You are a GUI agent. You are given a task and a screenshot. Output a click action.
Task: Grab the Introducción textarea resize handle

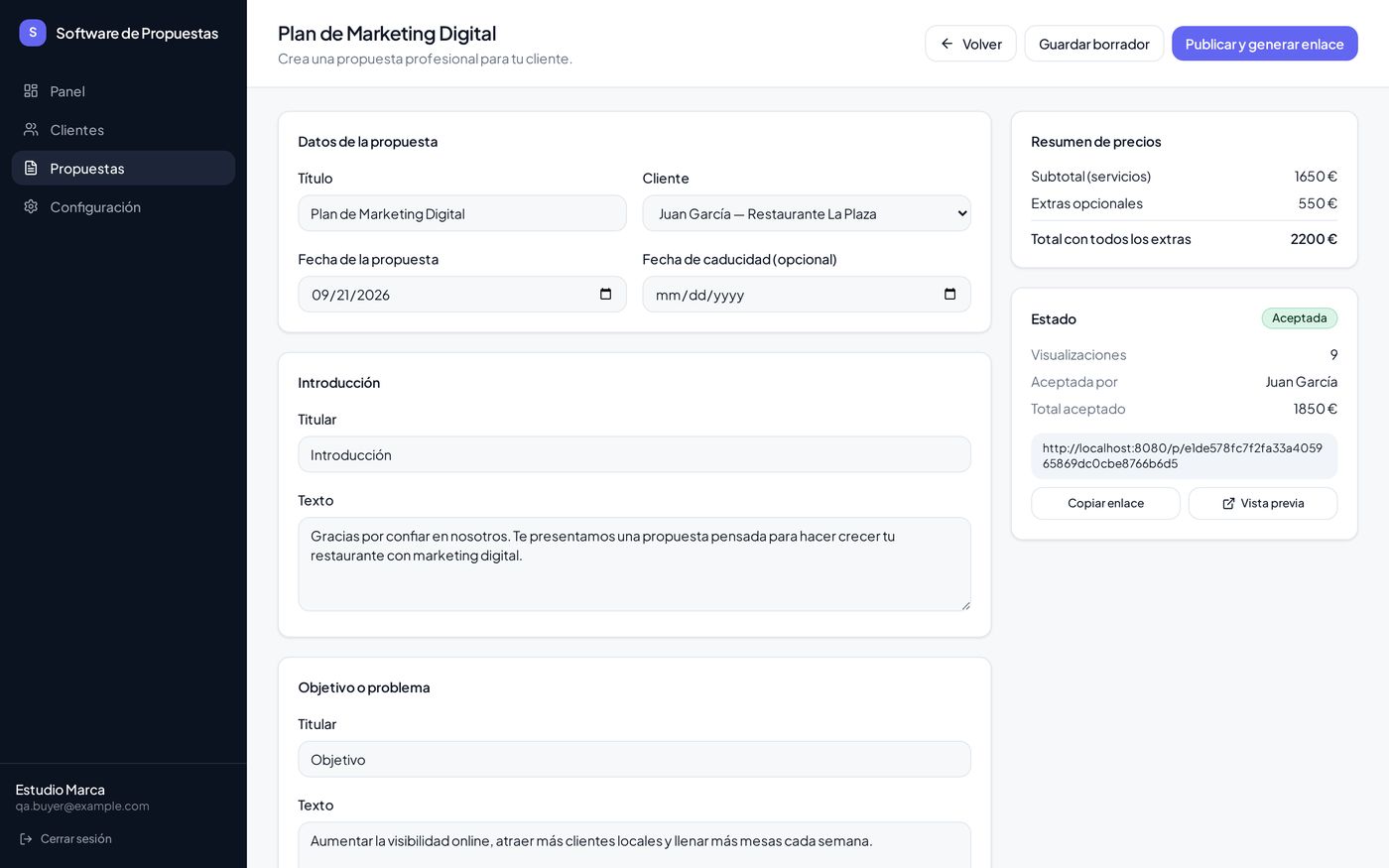click(x=965, y=605)
